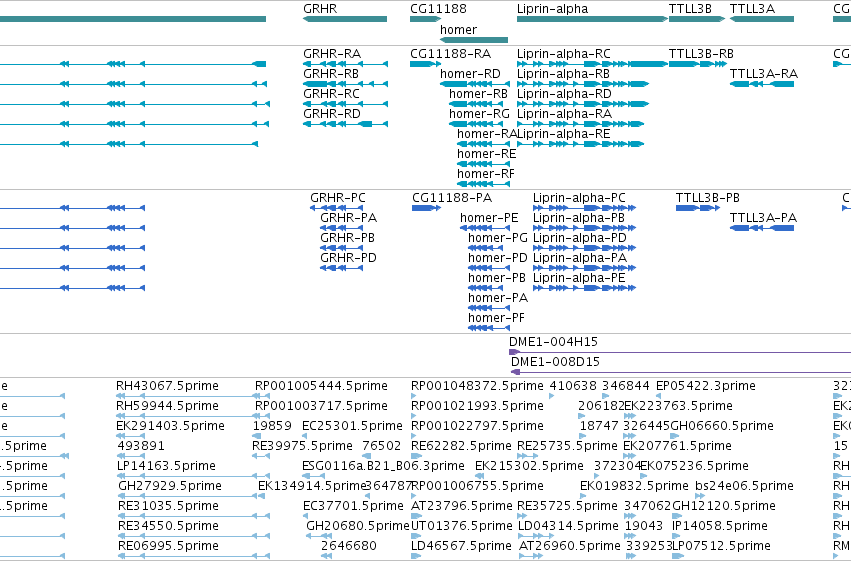Select the homer-RD transcript
851x561 pixels.
coord(474,84)
